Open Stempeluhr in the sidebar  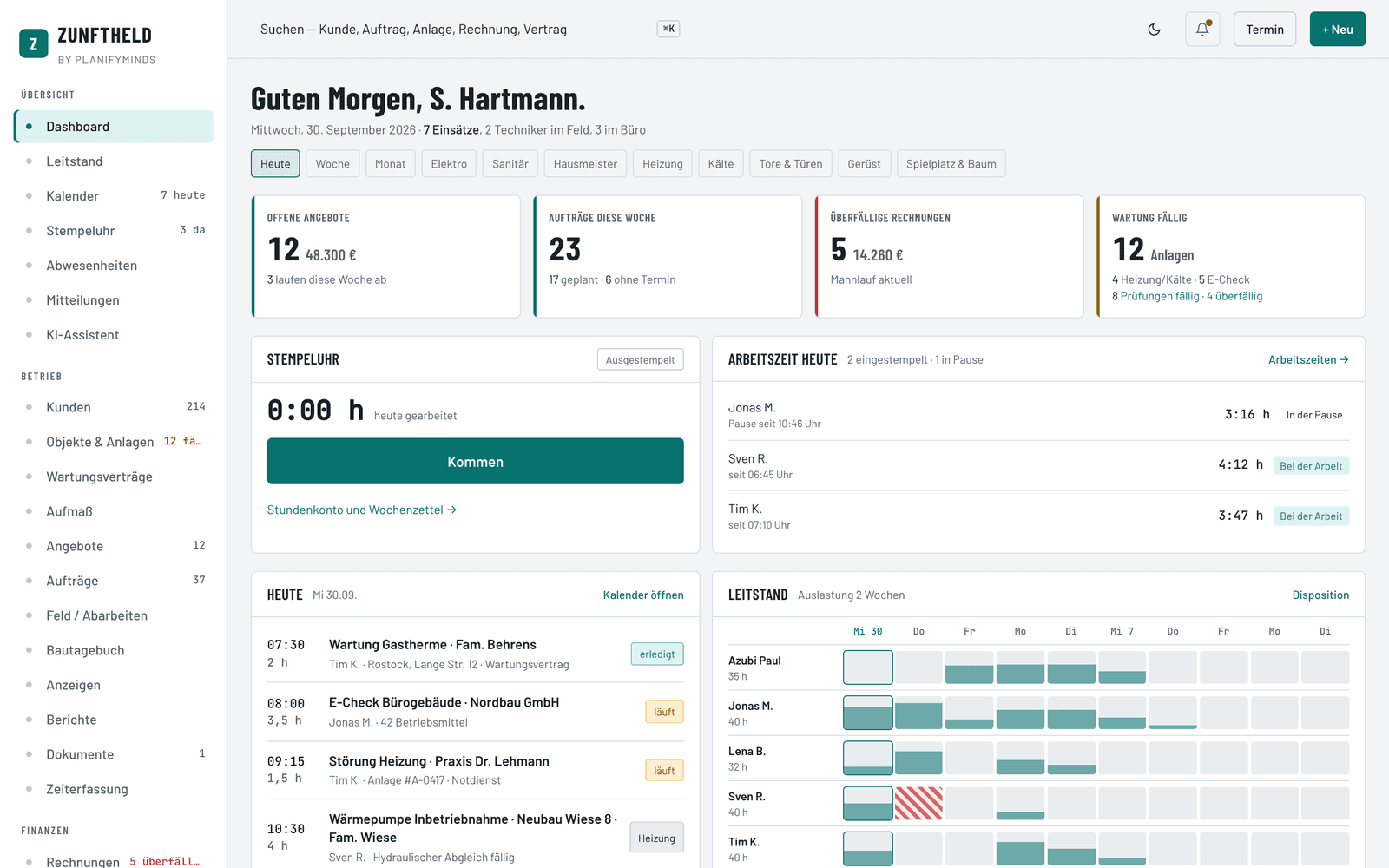pos(114,231)
